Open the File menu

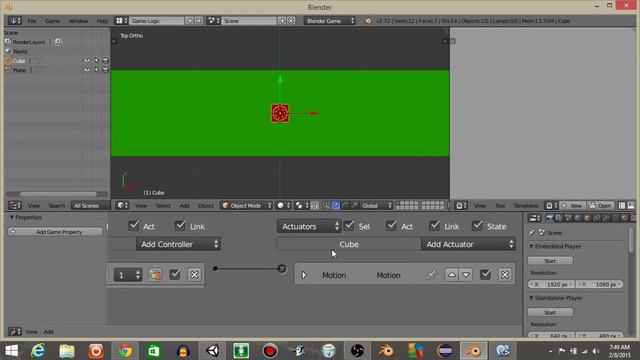point(32,21)
